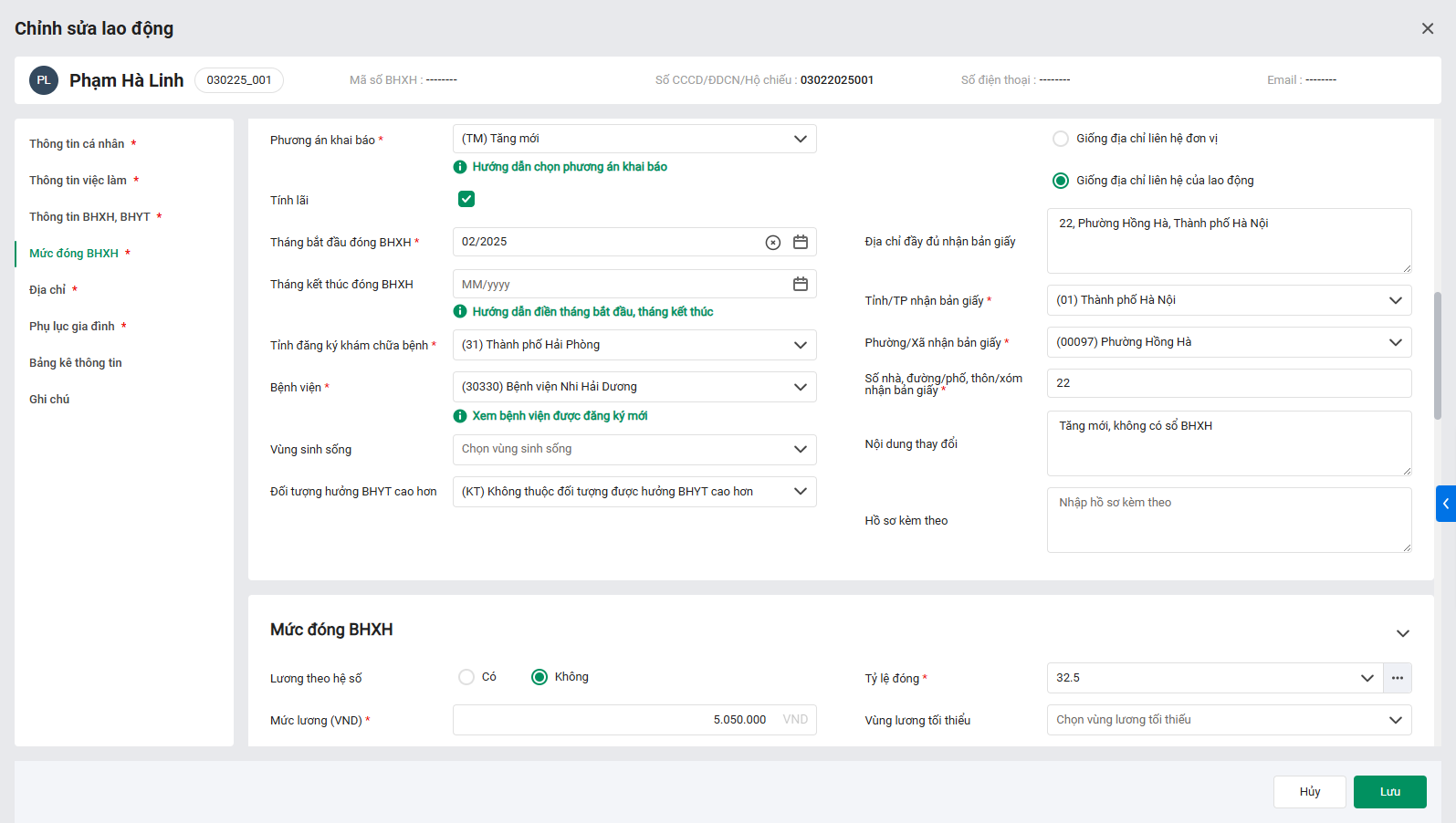This screenshot has height=823, width=1456.
Task: Click the vertical scrollbar thumb
Action: pyautogui.click(x=1438, y=356)
